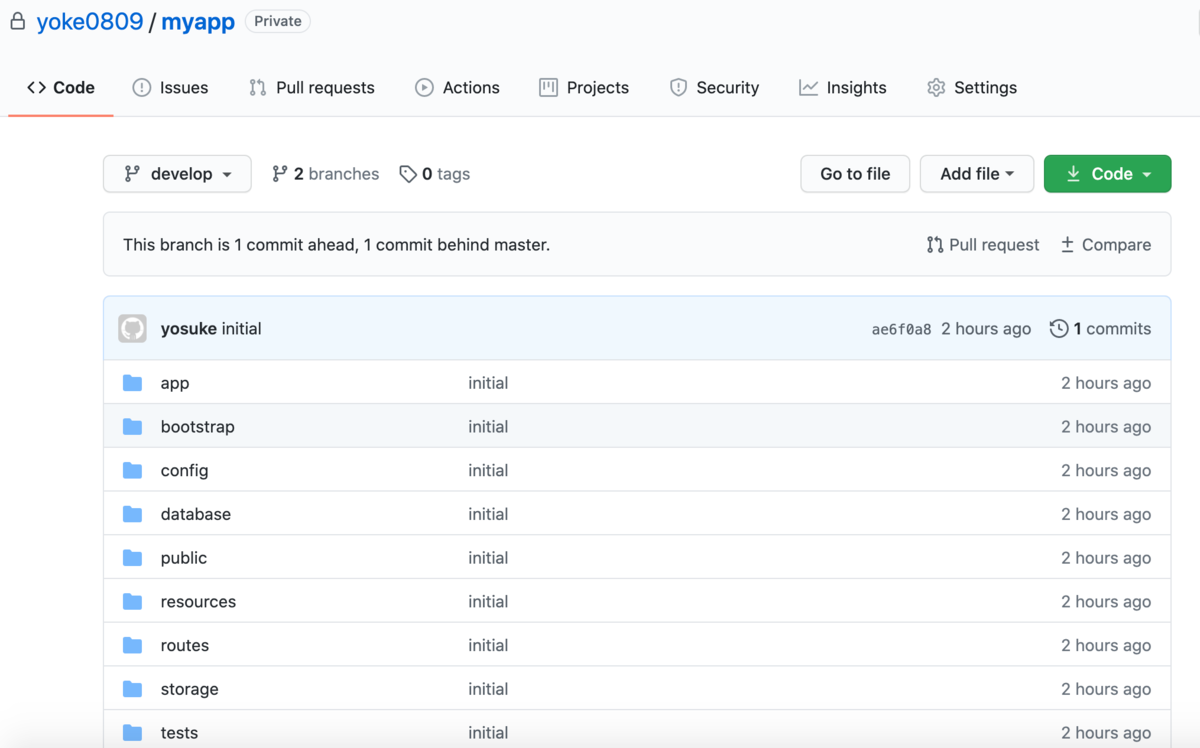Click the yosuke avatar icon
1200x748 pixels.
click(x=133, y=329)
